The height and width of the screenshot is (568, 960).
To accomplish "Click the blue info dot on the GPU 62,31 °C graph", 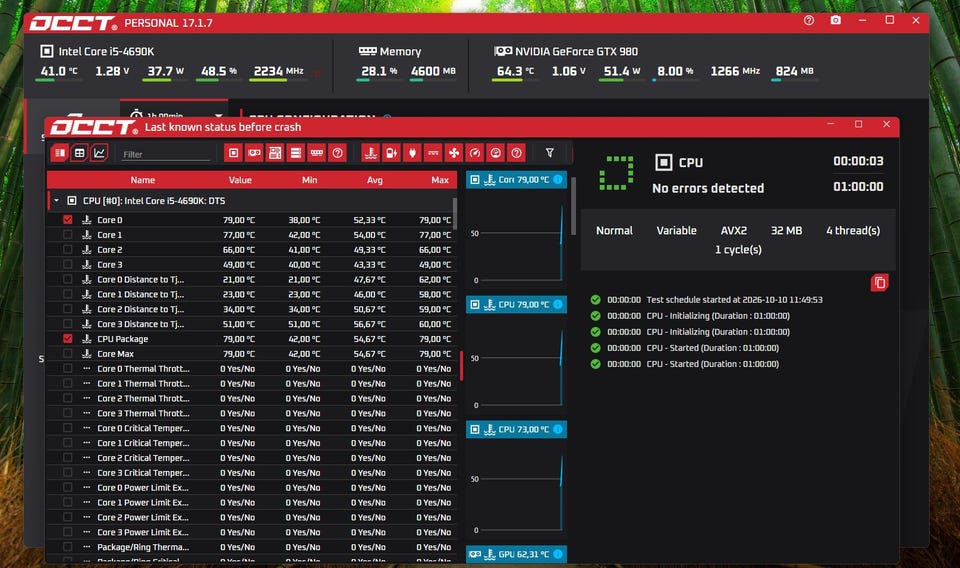I will click(558, 554).
